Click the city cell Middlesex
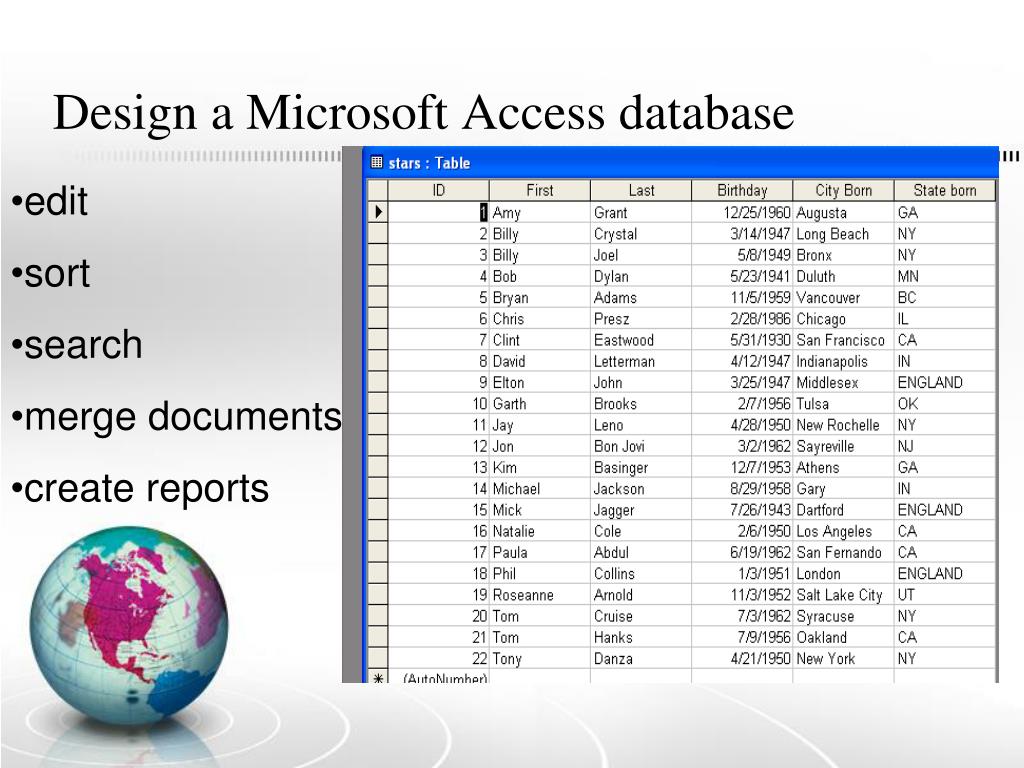The image size is (1024, 768). click(x=844, y=382)
